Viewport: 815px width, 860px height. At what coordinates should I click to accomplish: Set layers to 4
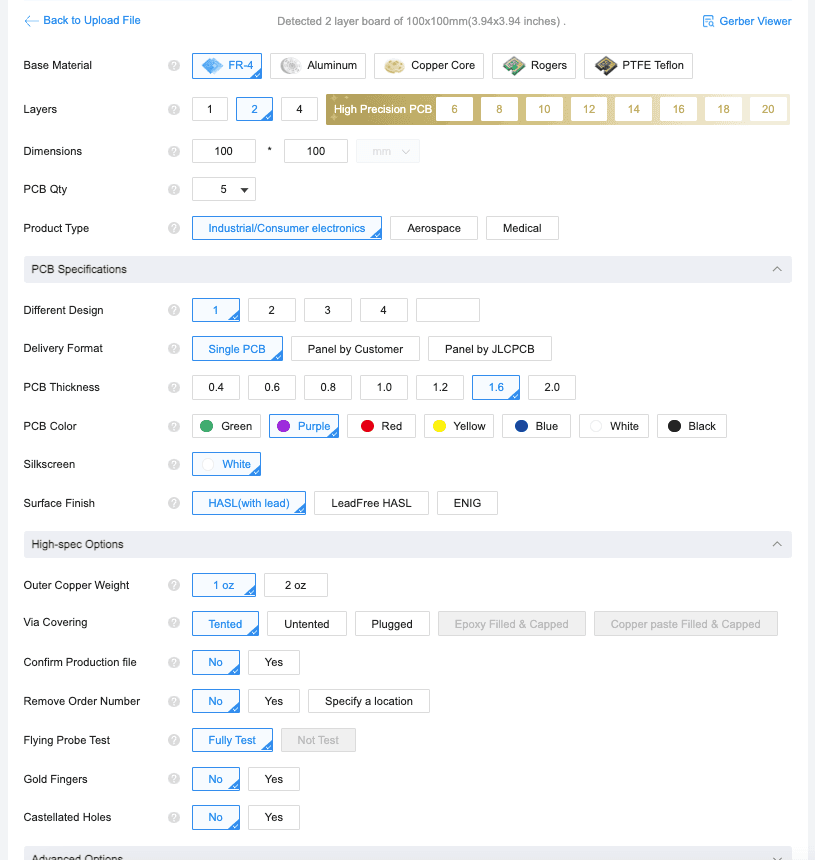pyautogui.click(x=299, y=109)
